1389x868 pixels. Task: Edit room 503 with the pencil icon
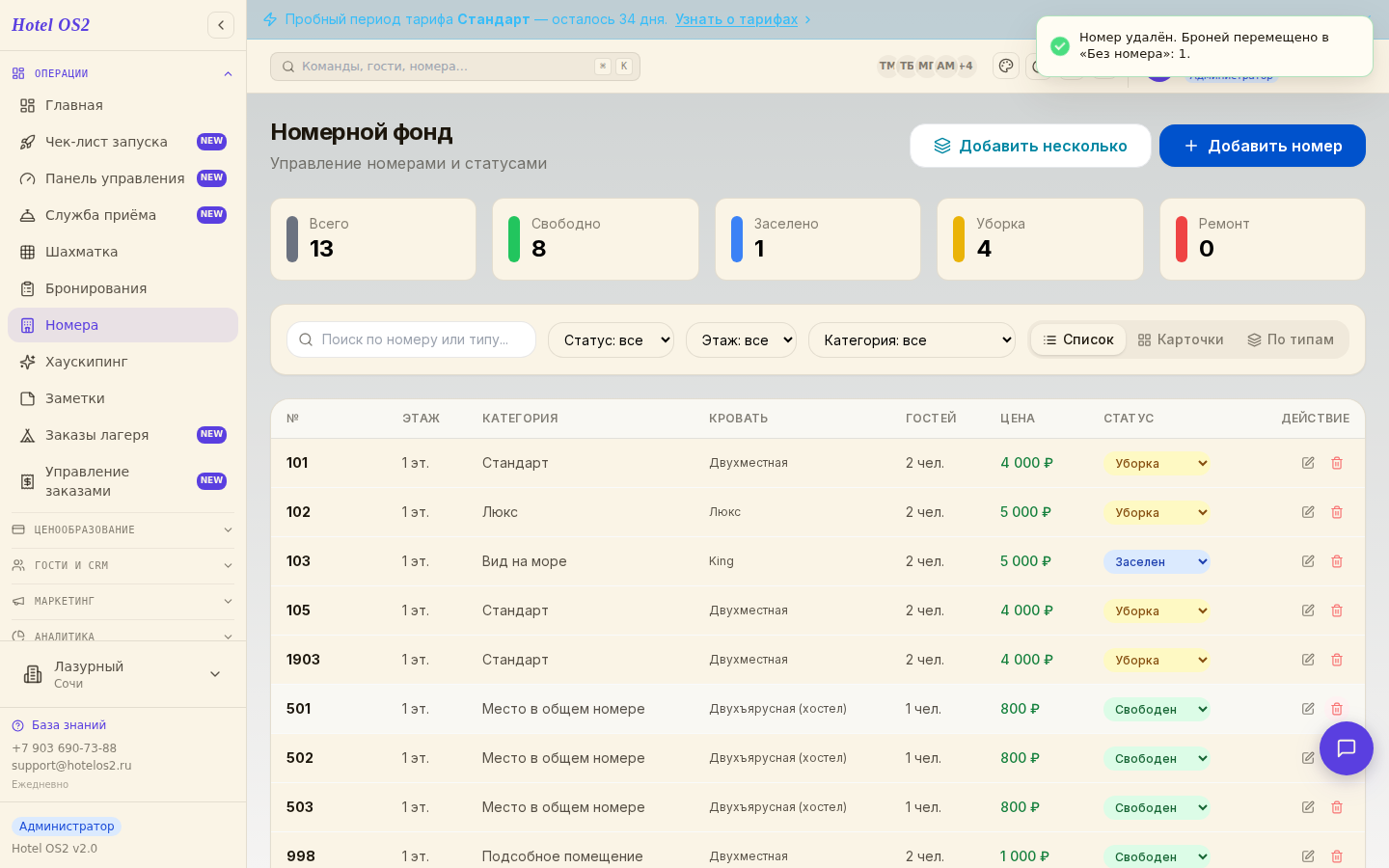point(1308,807)
